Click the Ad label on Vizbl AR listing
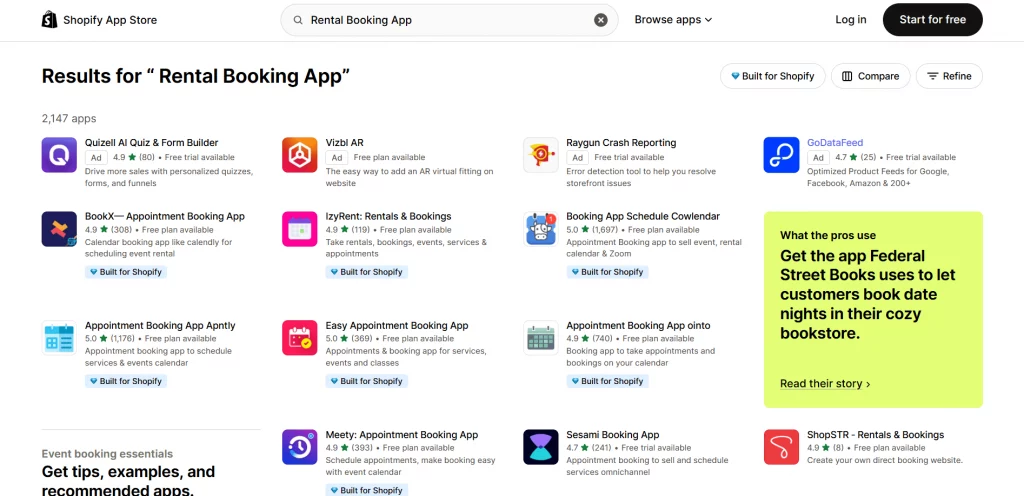The width and height of the screenshot is (1024, 496). (x=337, y=157)
